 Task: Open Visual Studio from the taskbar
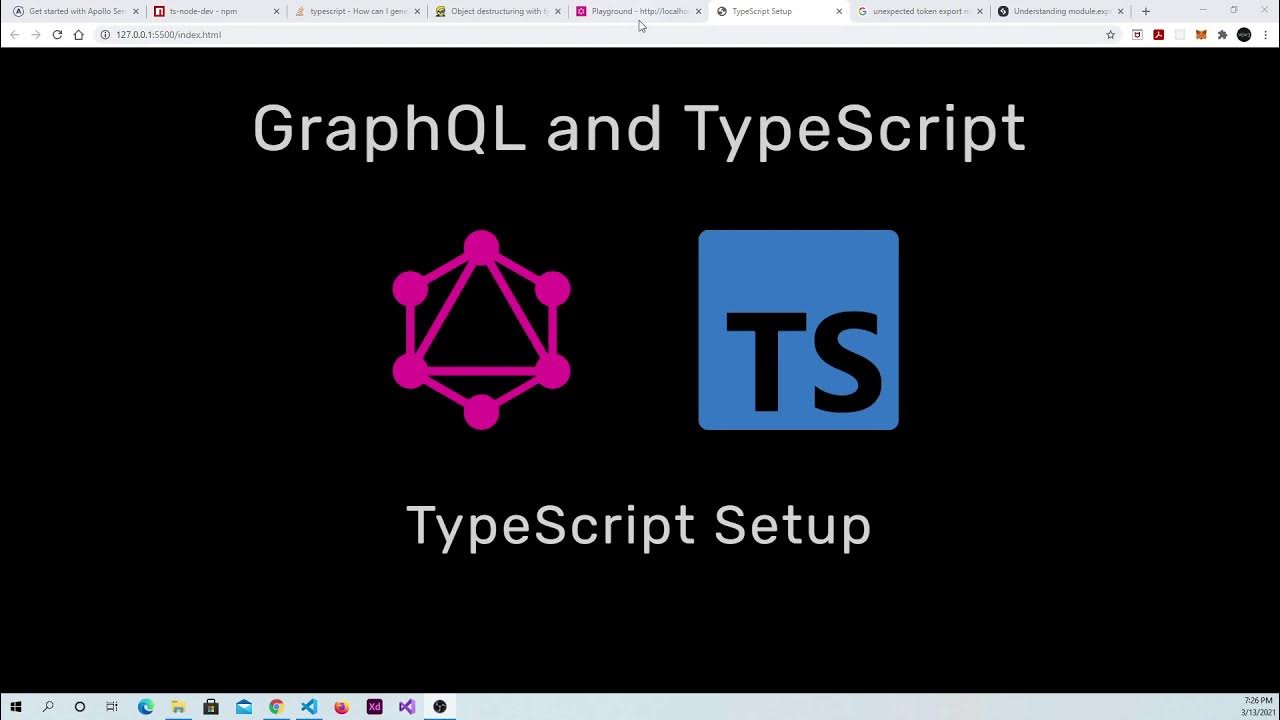407,707
